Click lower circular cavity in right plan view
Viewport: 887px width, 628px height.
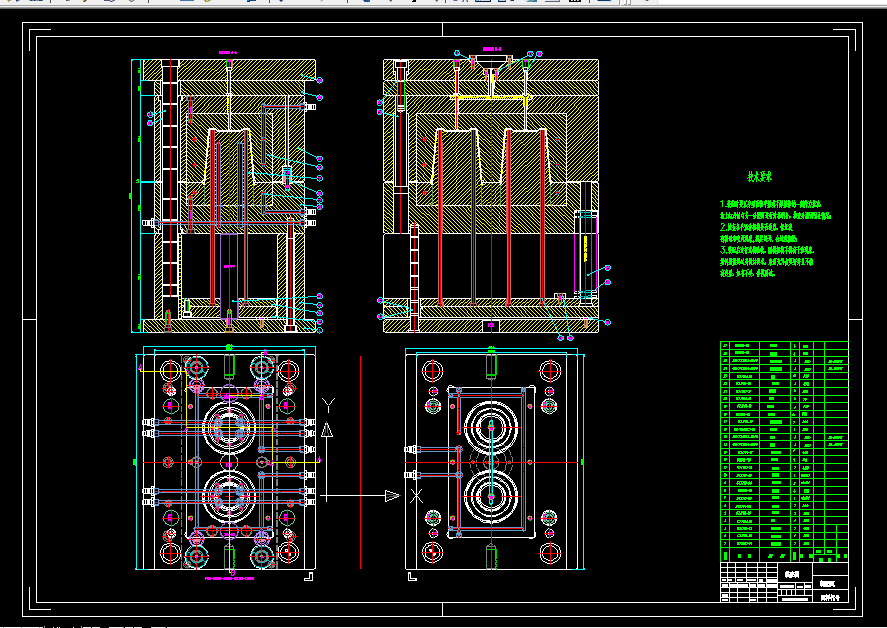pos(490,497)
